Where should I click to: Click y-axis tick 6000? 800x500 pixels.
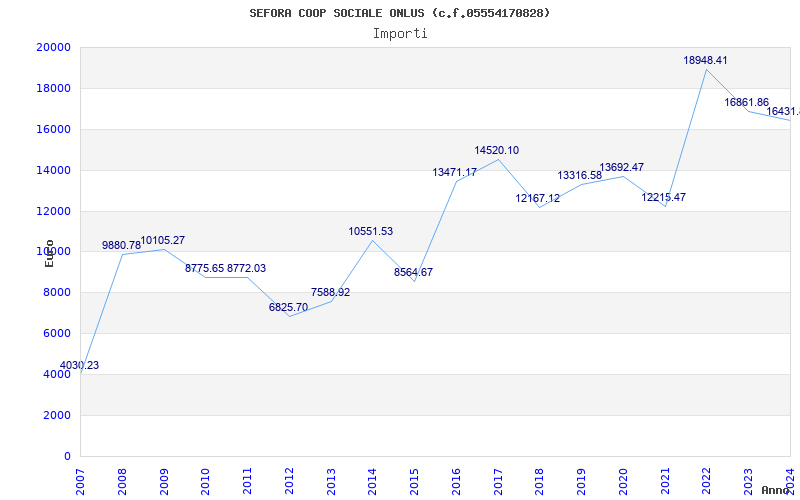(x=57, y=333)
